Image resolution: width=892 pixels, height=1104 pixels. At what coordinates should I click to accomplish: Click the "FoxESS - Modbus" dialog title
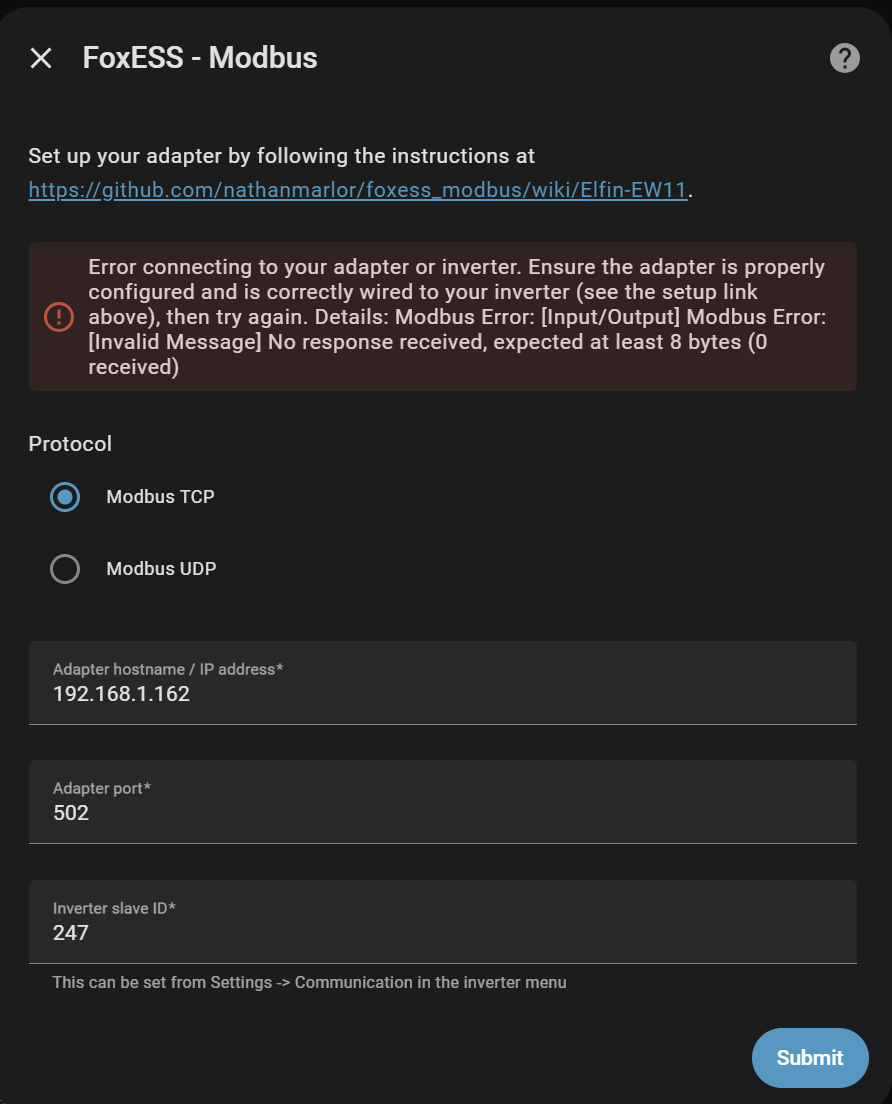click(x=200, y=58)
